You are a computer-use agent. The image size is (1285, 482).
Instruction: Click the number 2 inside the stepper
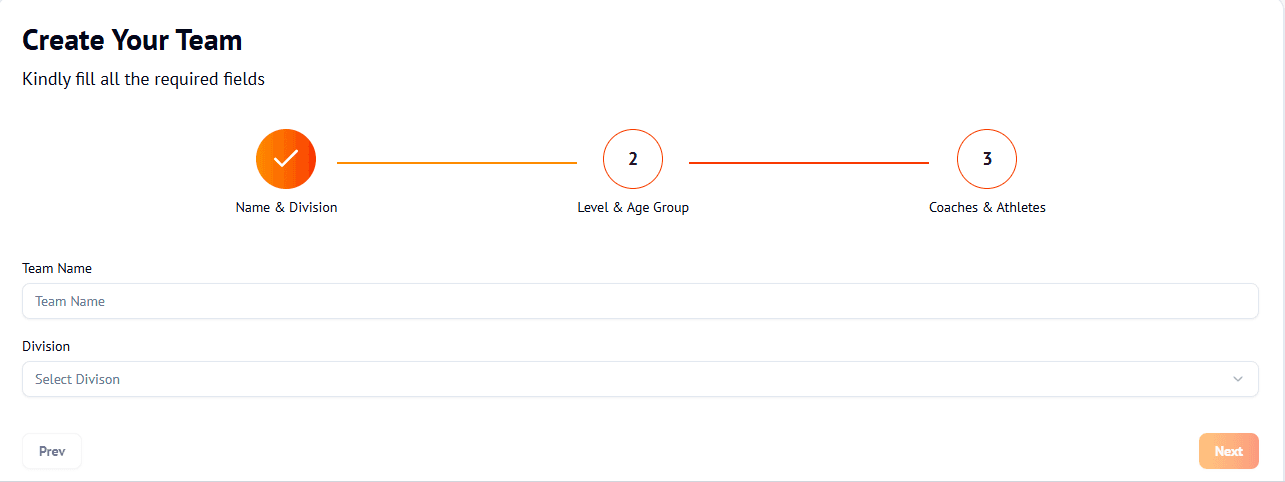pyautogui.click(x=633, y=159)
